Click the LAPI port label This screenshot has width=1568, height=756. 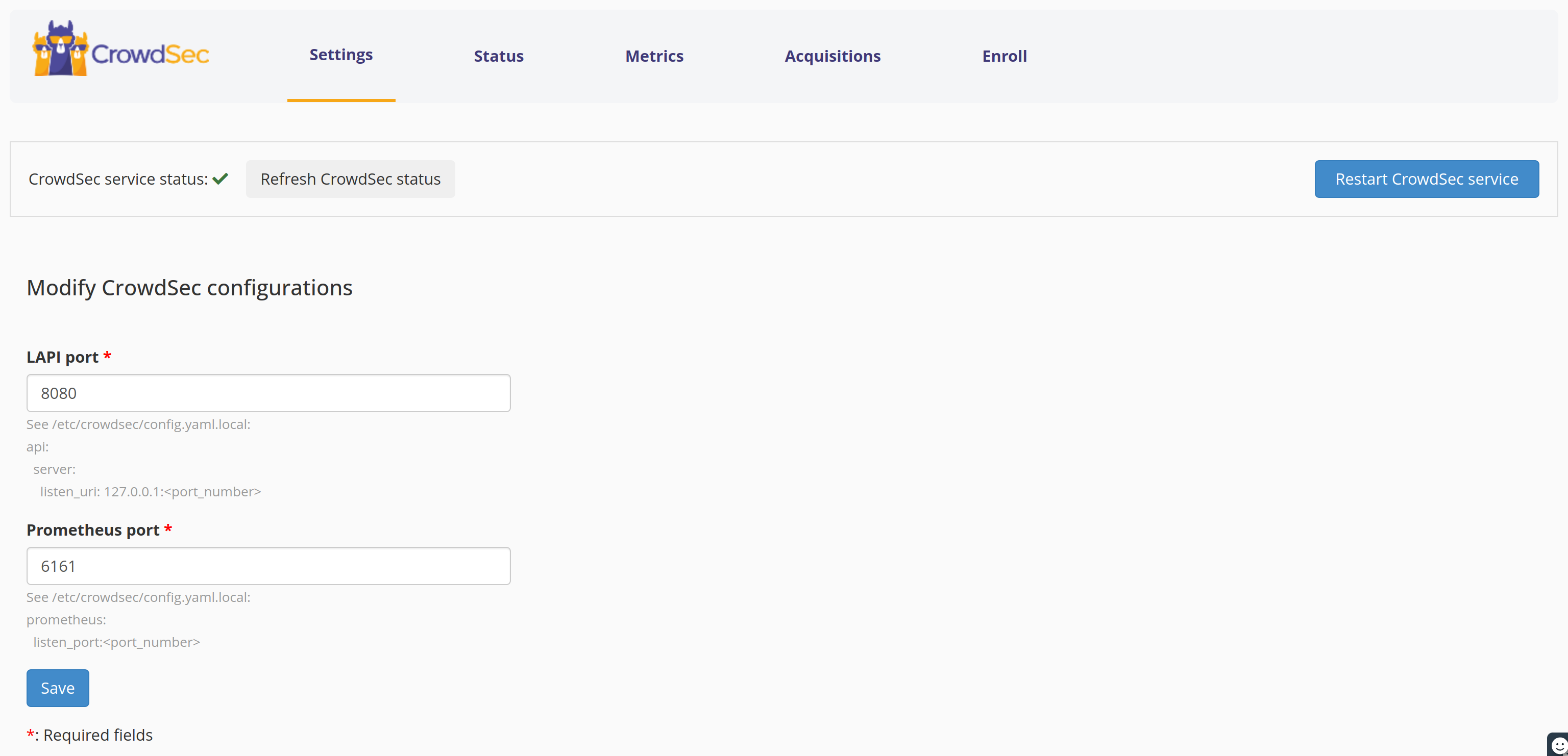62,357
